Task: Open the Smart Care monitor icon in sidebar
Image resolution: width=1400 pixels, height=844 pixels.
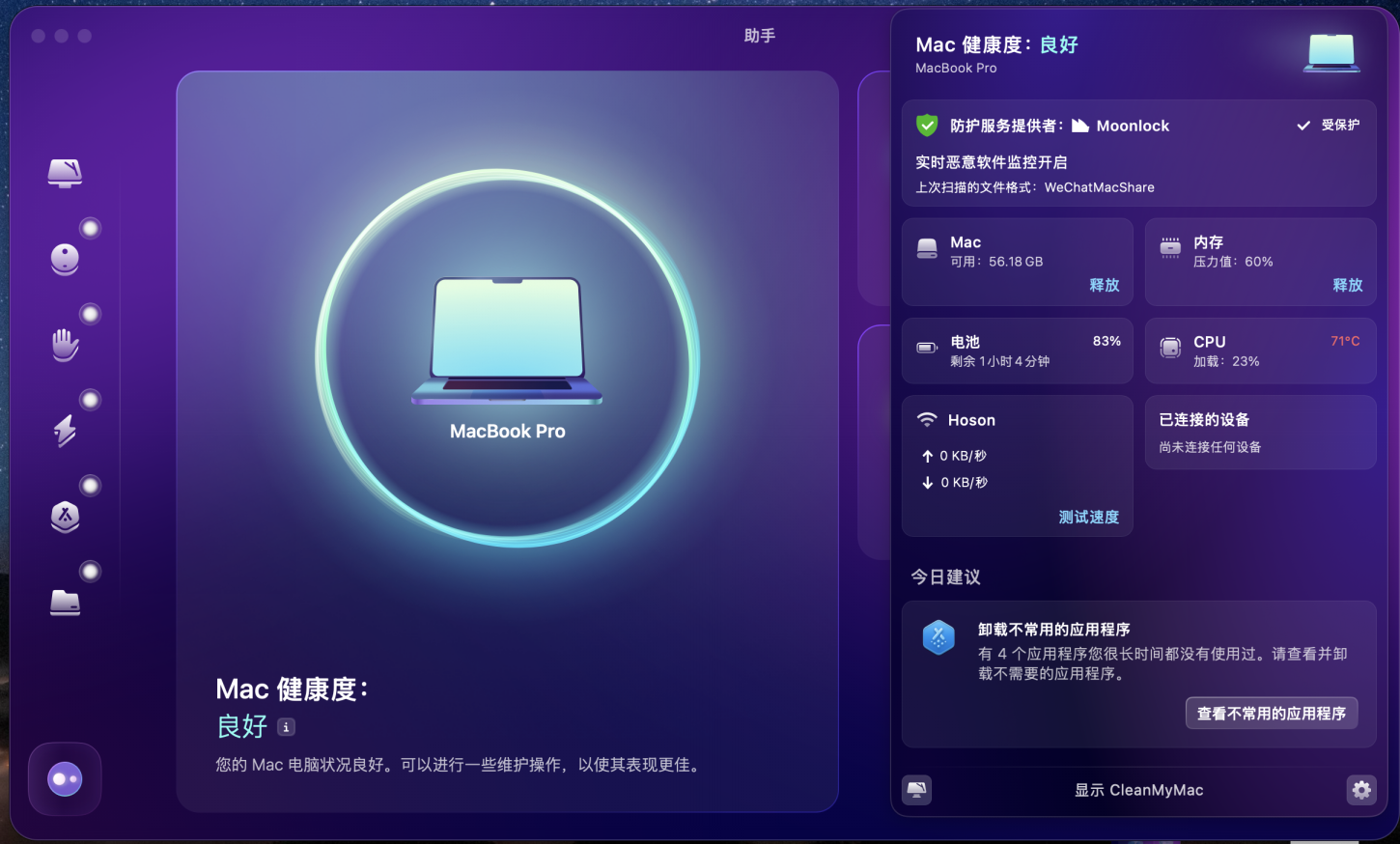Action: tap(65, 173)
